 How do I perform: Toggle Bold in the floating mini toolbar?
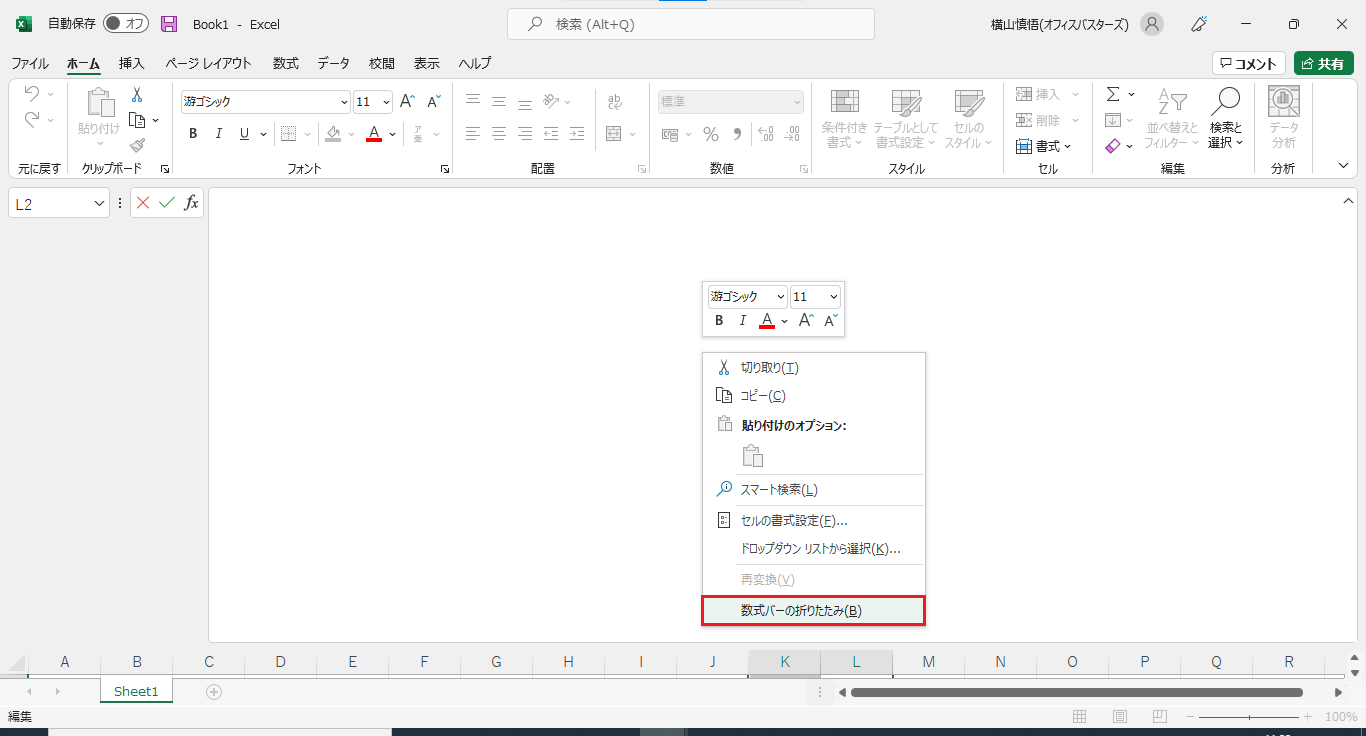pos(718,321)
